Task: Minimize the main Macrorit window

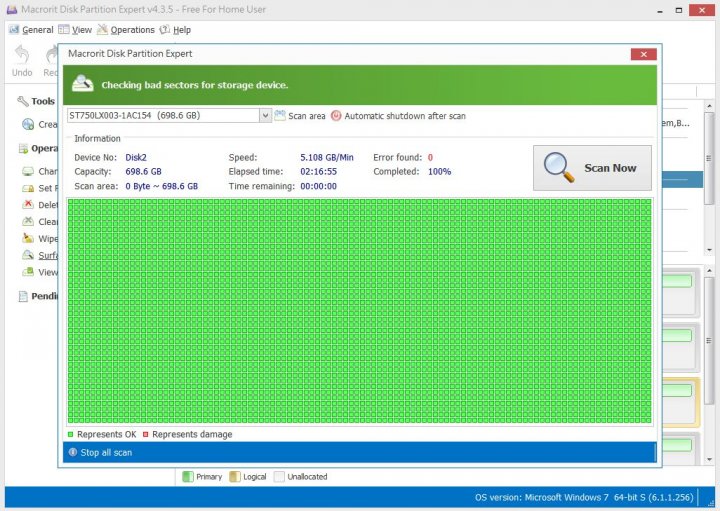Action: click(660, 11)
